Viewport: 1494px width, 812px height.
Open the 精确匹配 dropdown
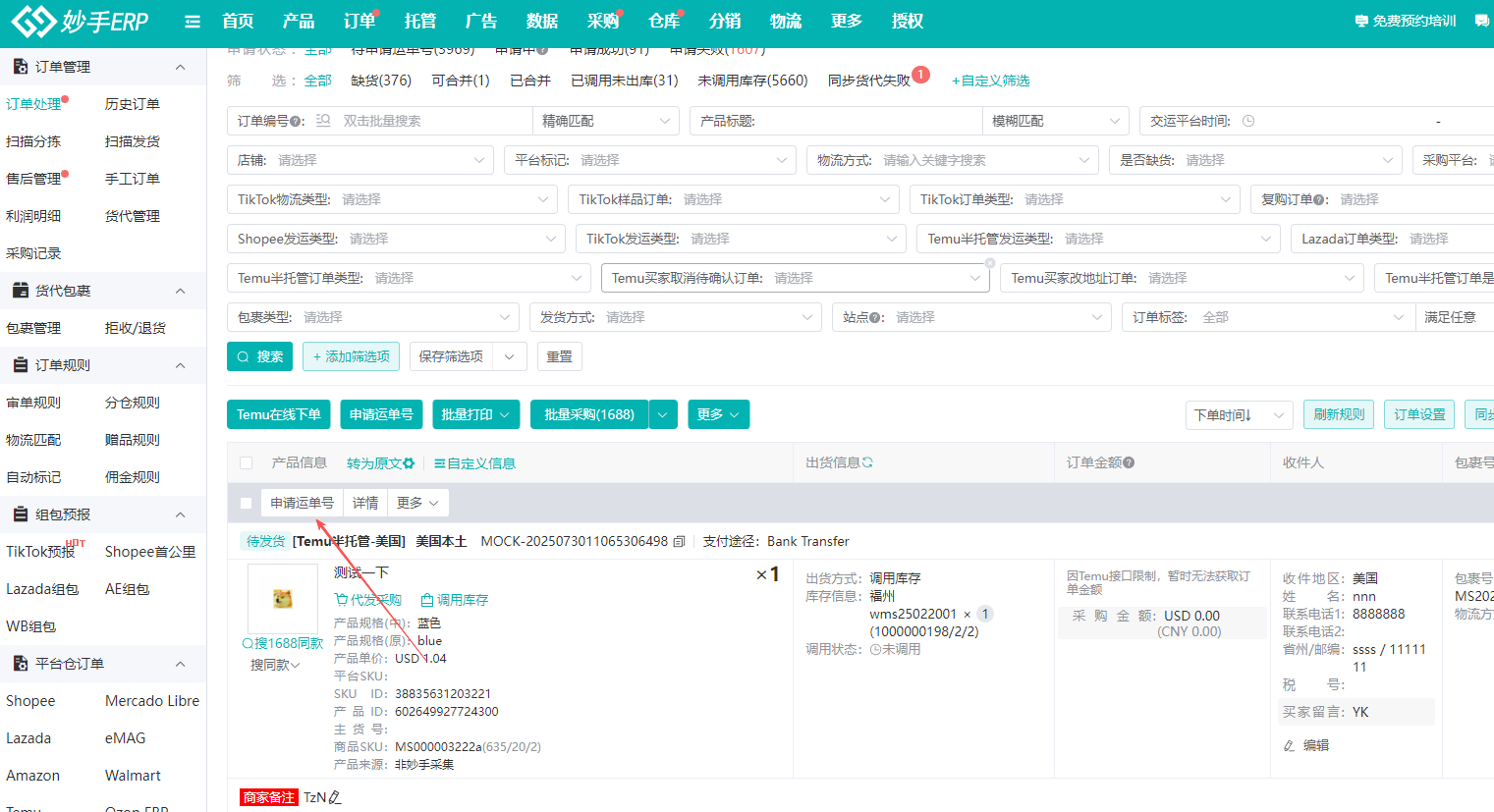click(605, 121)
